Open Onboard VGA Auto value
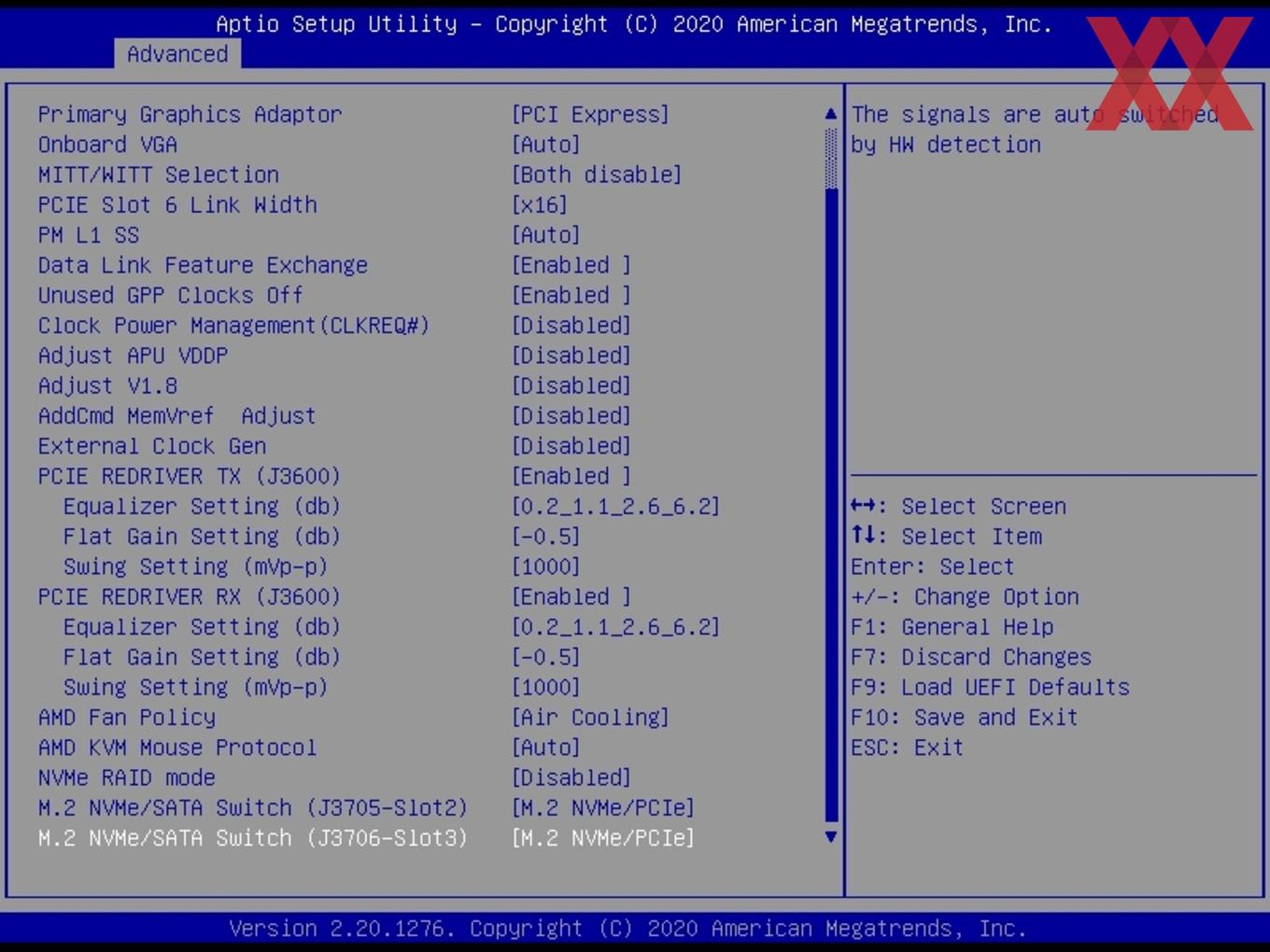This screenshot has height=952, width=1270. click(545, 145)
